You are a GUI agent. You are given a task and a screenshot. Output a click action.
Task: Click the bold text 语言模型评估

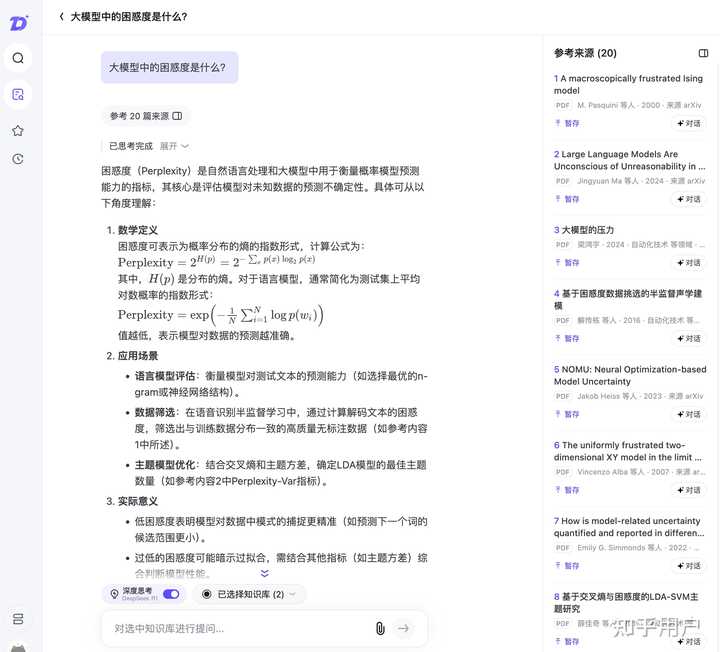165,376
